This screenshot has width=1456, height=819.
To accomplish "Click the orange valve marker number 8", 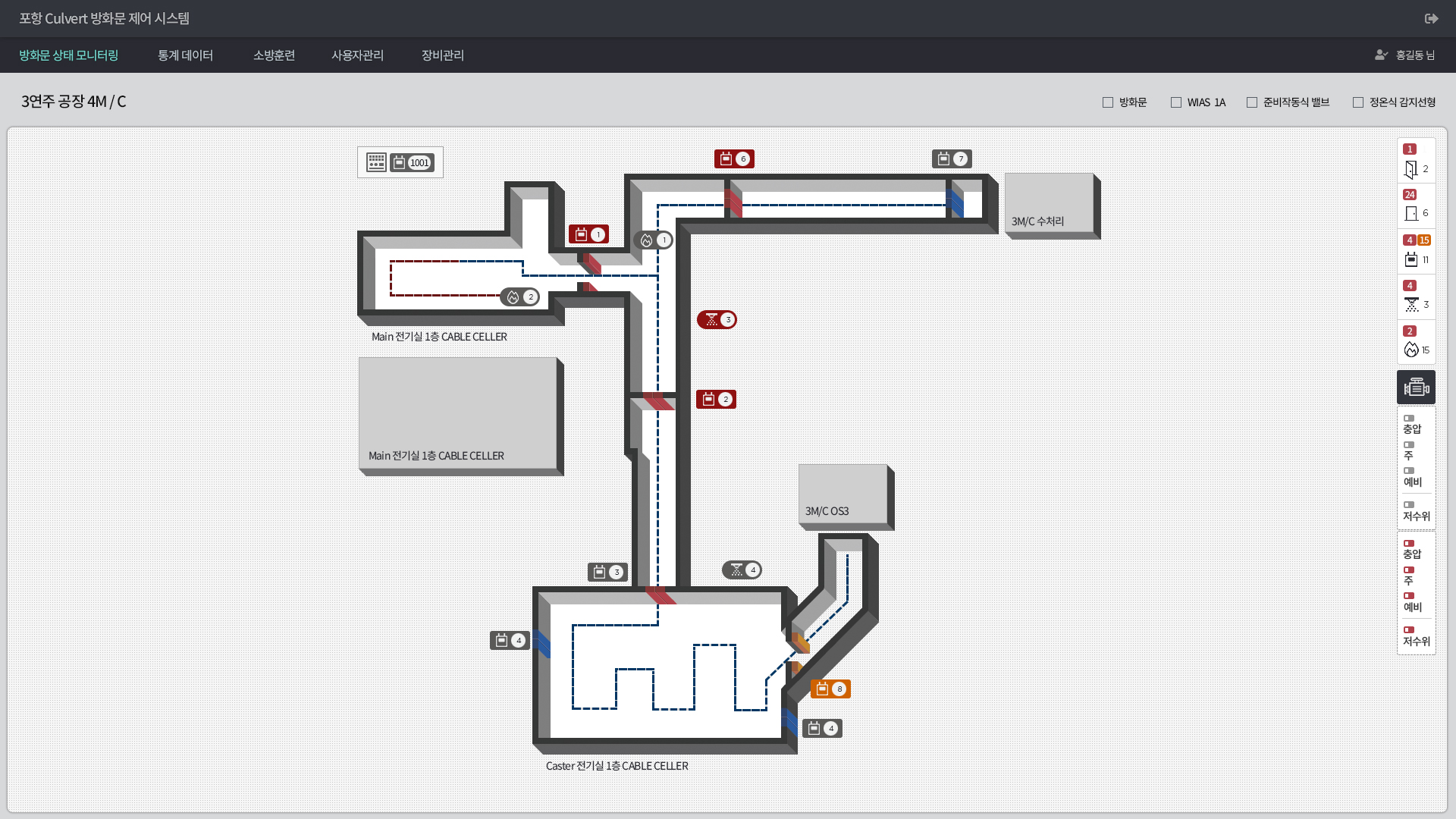I will coord(830,689).
